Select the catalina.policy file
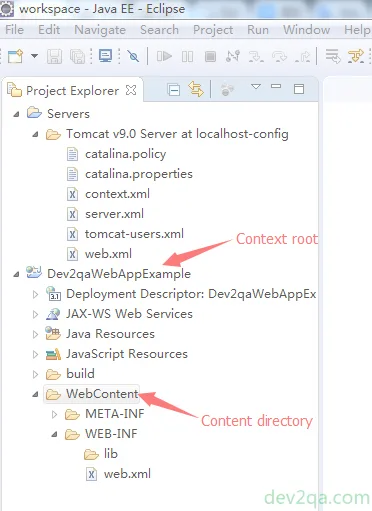Viewport: 372px width, 511px height. [126, 154]
